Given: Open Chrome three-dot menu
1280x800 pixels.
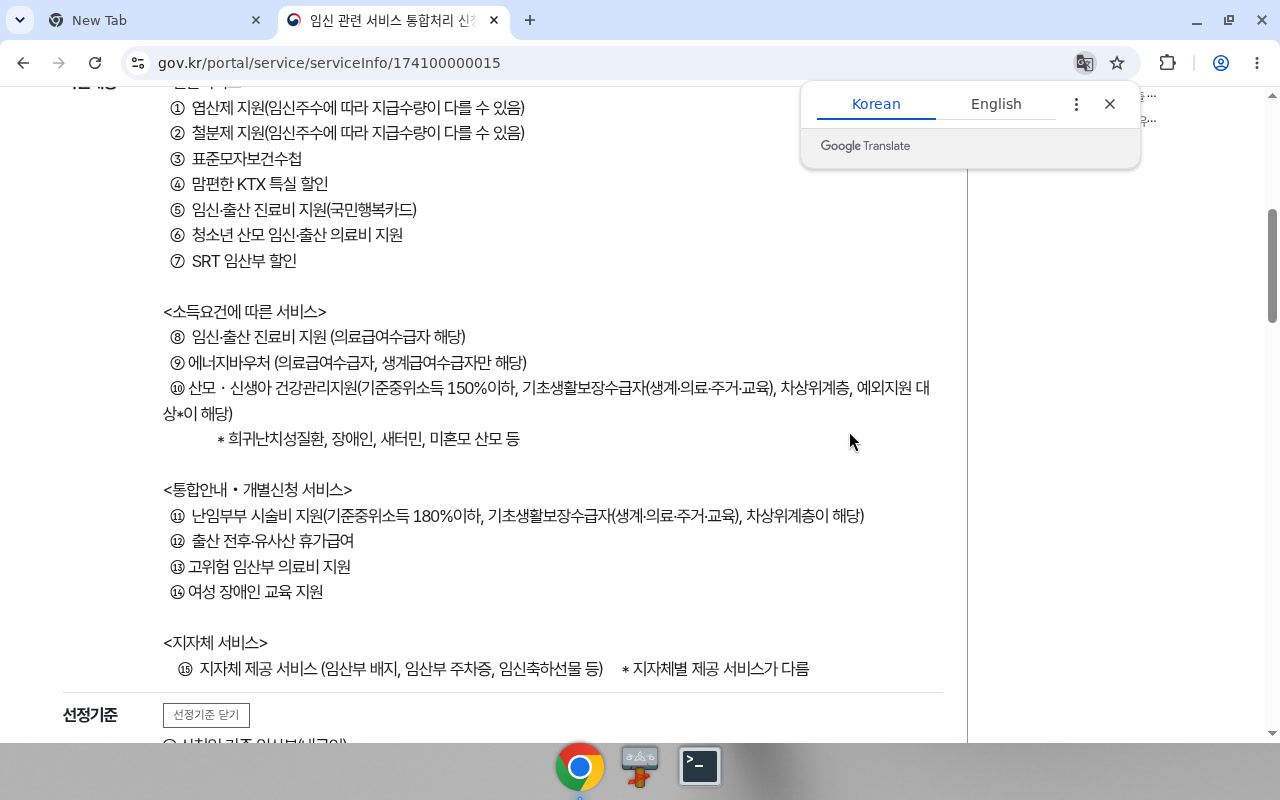Looking at the screenshot, I should 1257,63.
